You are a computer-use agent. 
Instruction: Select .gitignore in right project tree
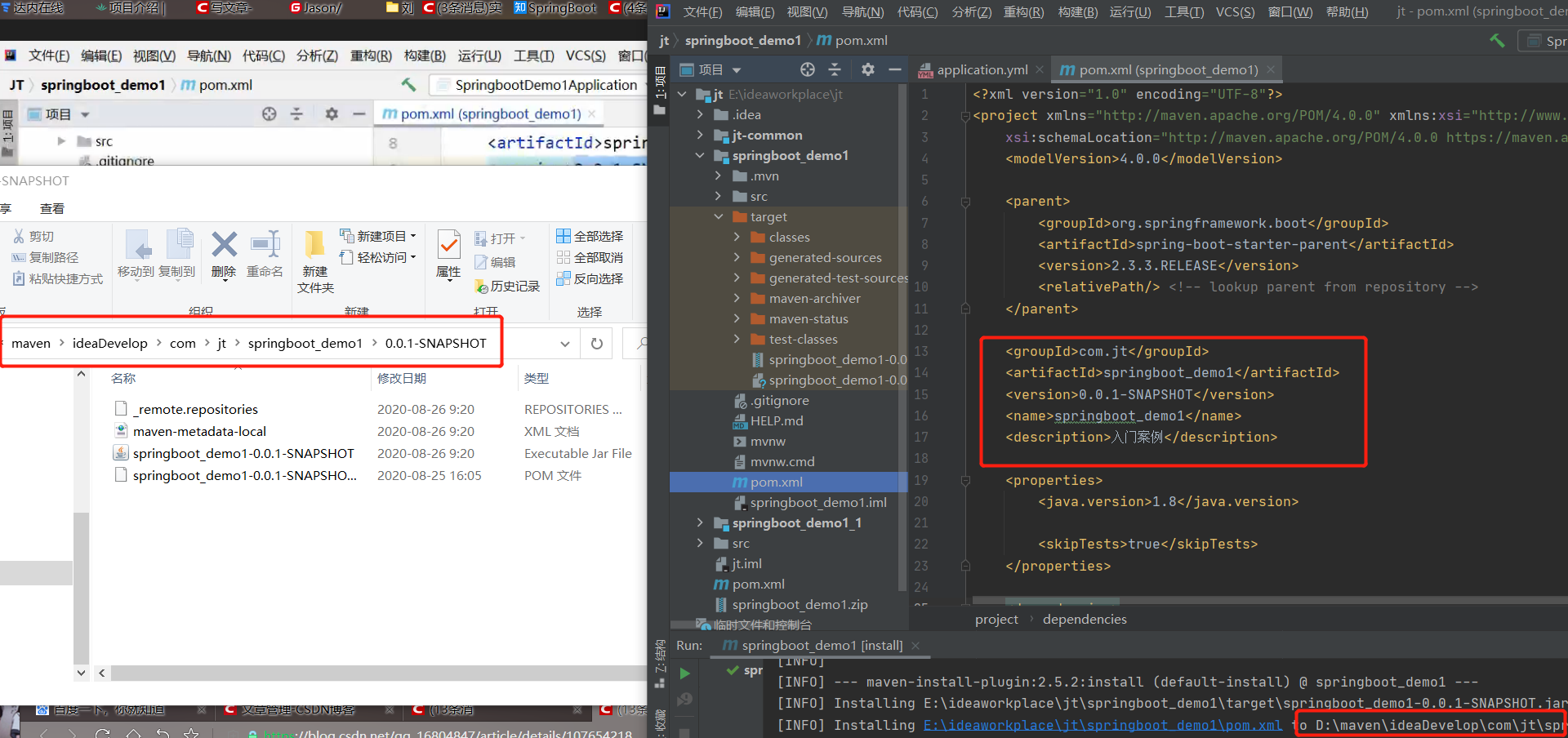pyautogui.click(x=780, y=400)
